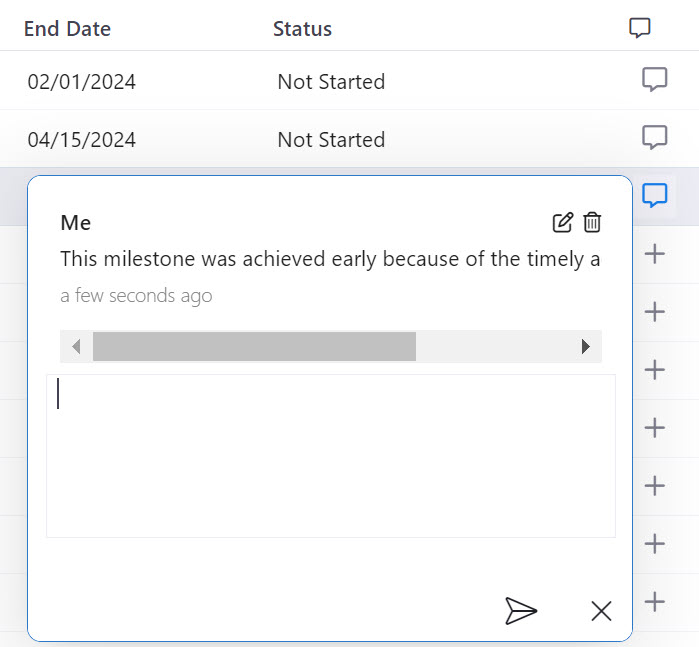Open the Not Started status in the 04/15/2024 row
This screenshot has width=699, height=647.
coord(331,140)
